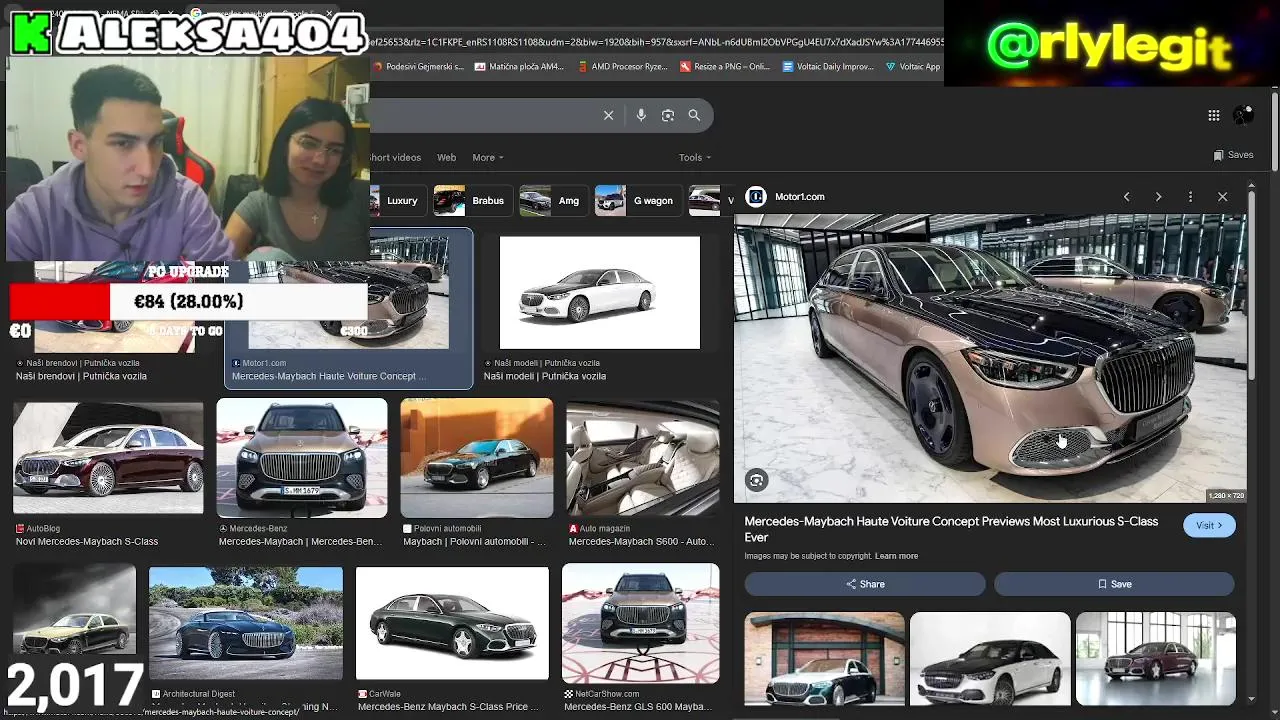Open the Matična ploča AM4 bookmark
The width and height of the screenshot is (1280, 720).
pos(519,67)
